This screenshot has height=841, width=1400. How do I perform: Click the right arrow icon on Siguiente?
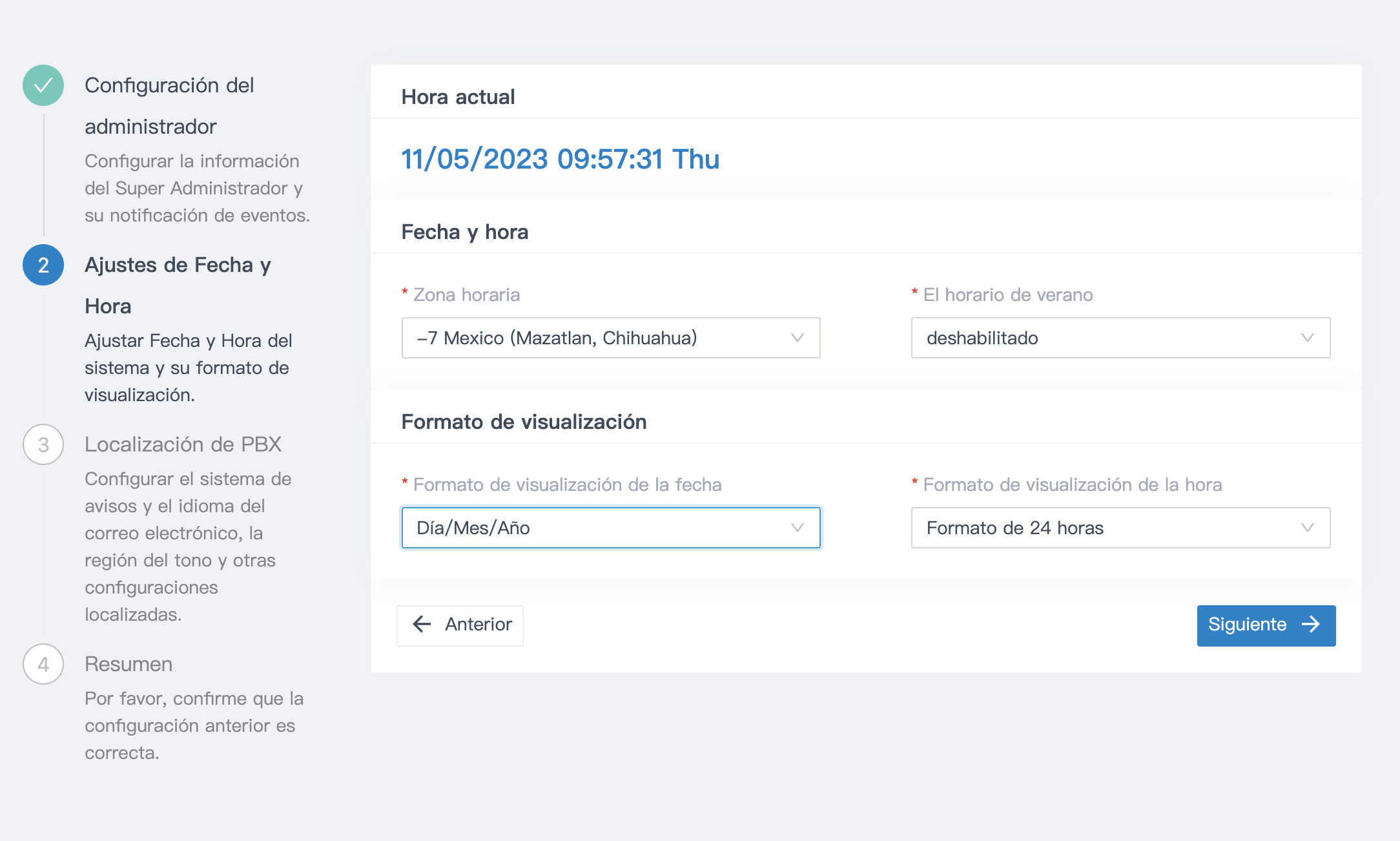(x=1311, y=624)
